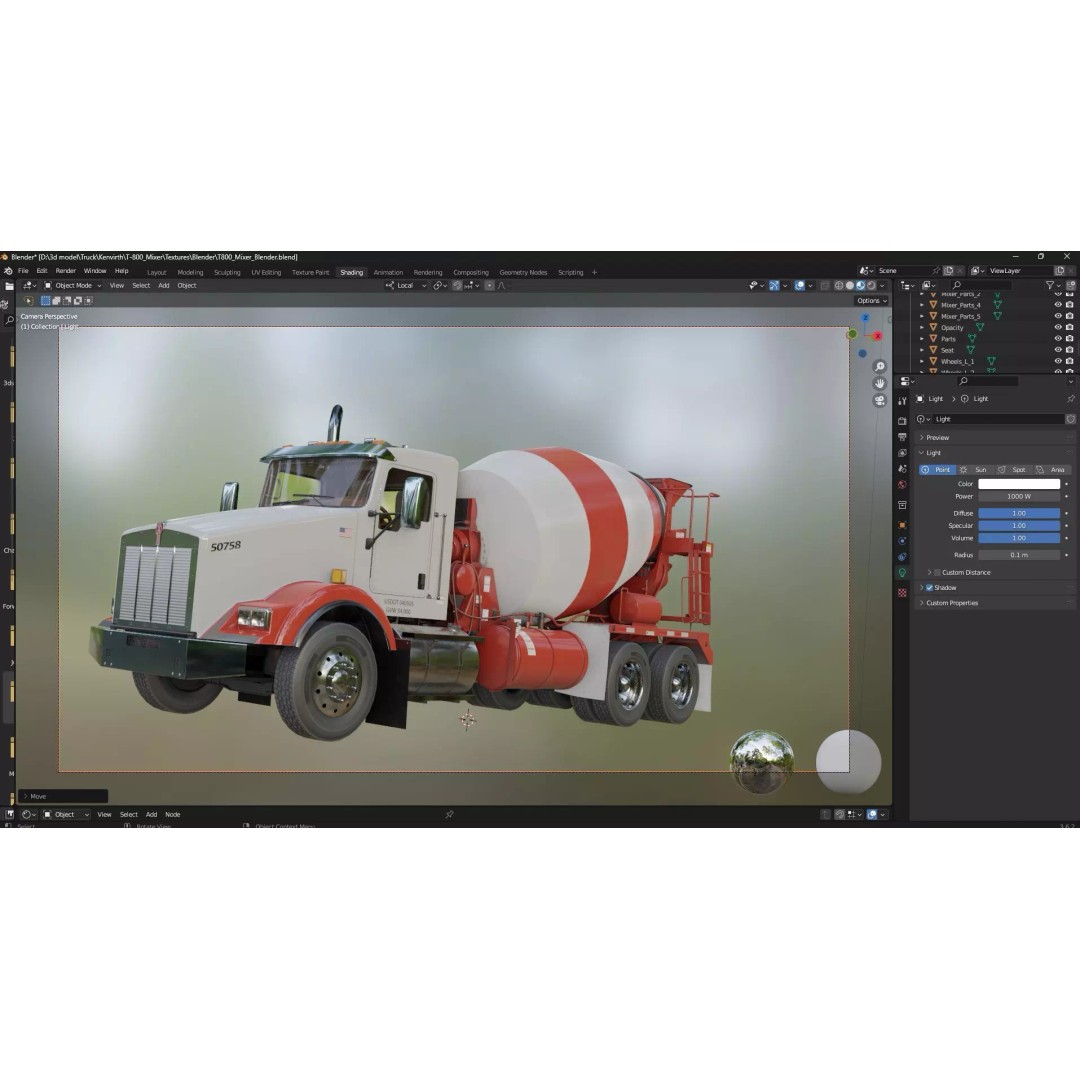The image size is (1080, 1080).
Task: Open the View Layer properties tab
Action: [x=902, y=453]
